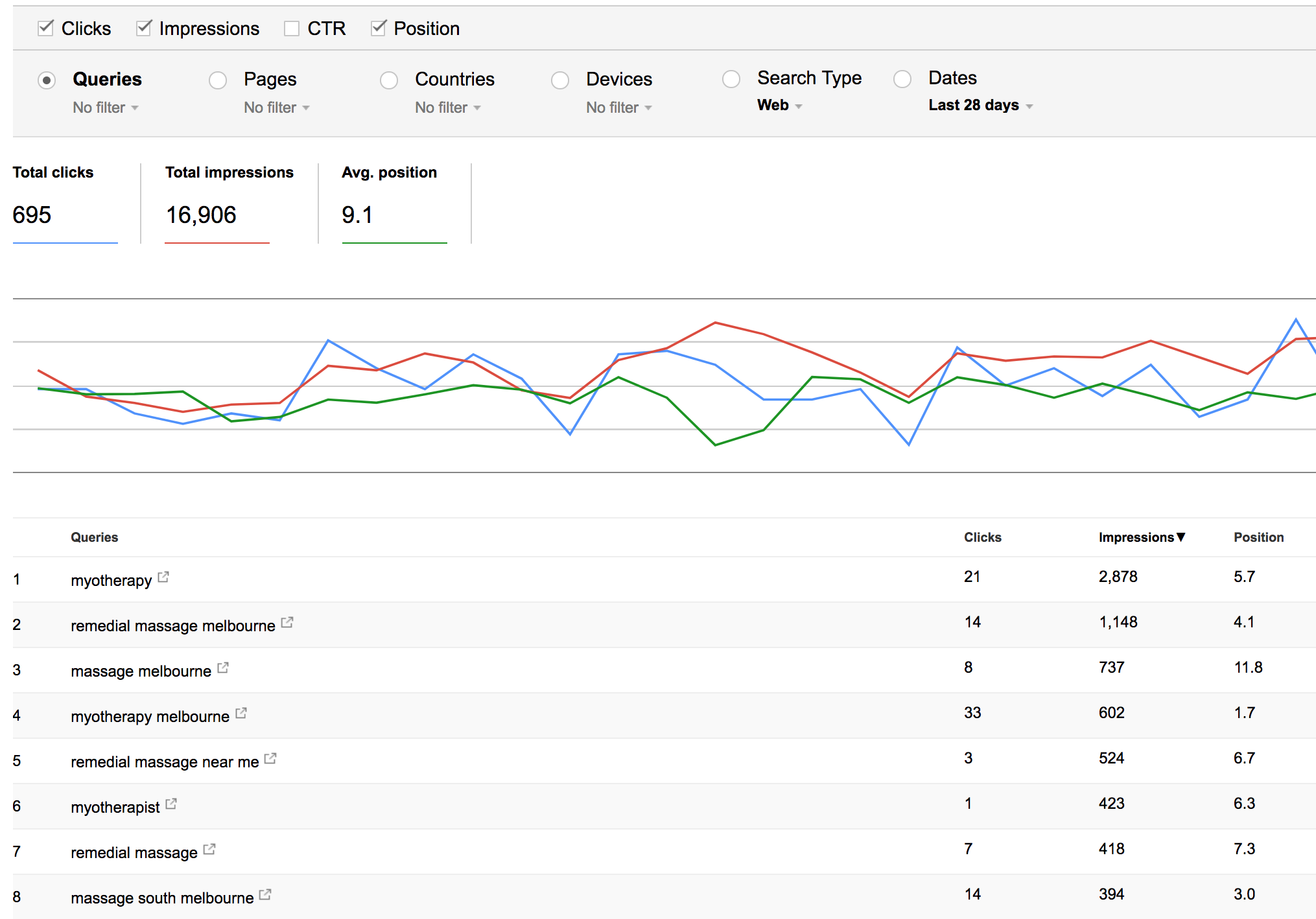Open external link icon beside myotherapist

[171, 804]
